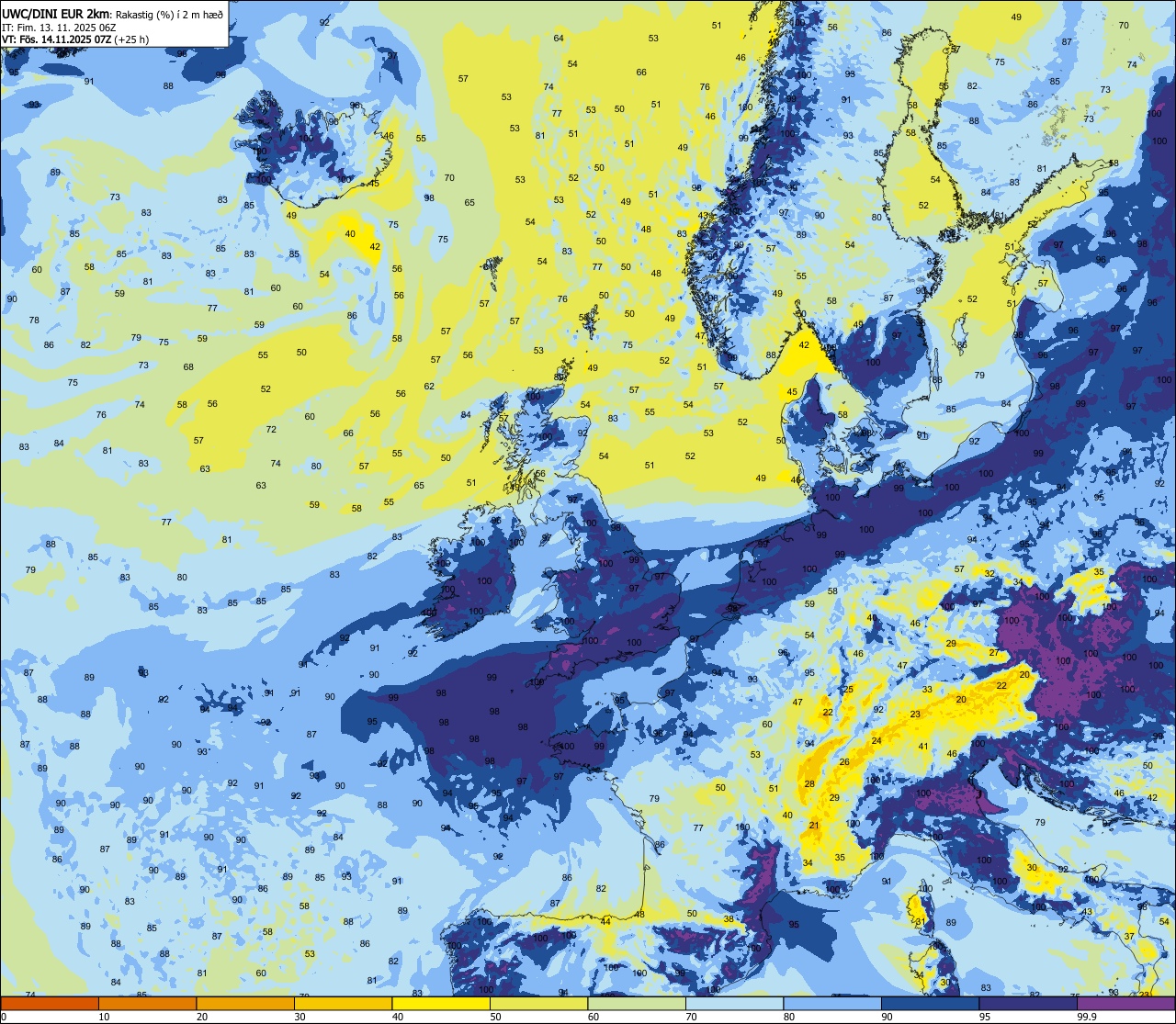Click the pale blue 70–80 legend segment

734,1003
